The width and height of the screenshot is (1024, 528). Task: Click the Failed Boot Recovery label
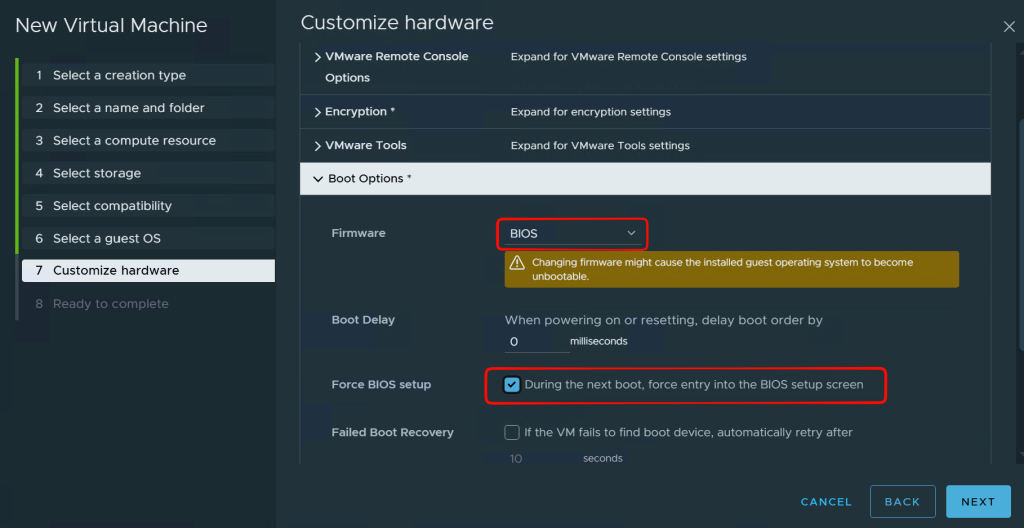tap(392, 432)
